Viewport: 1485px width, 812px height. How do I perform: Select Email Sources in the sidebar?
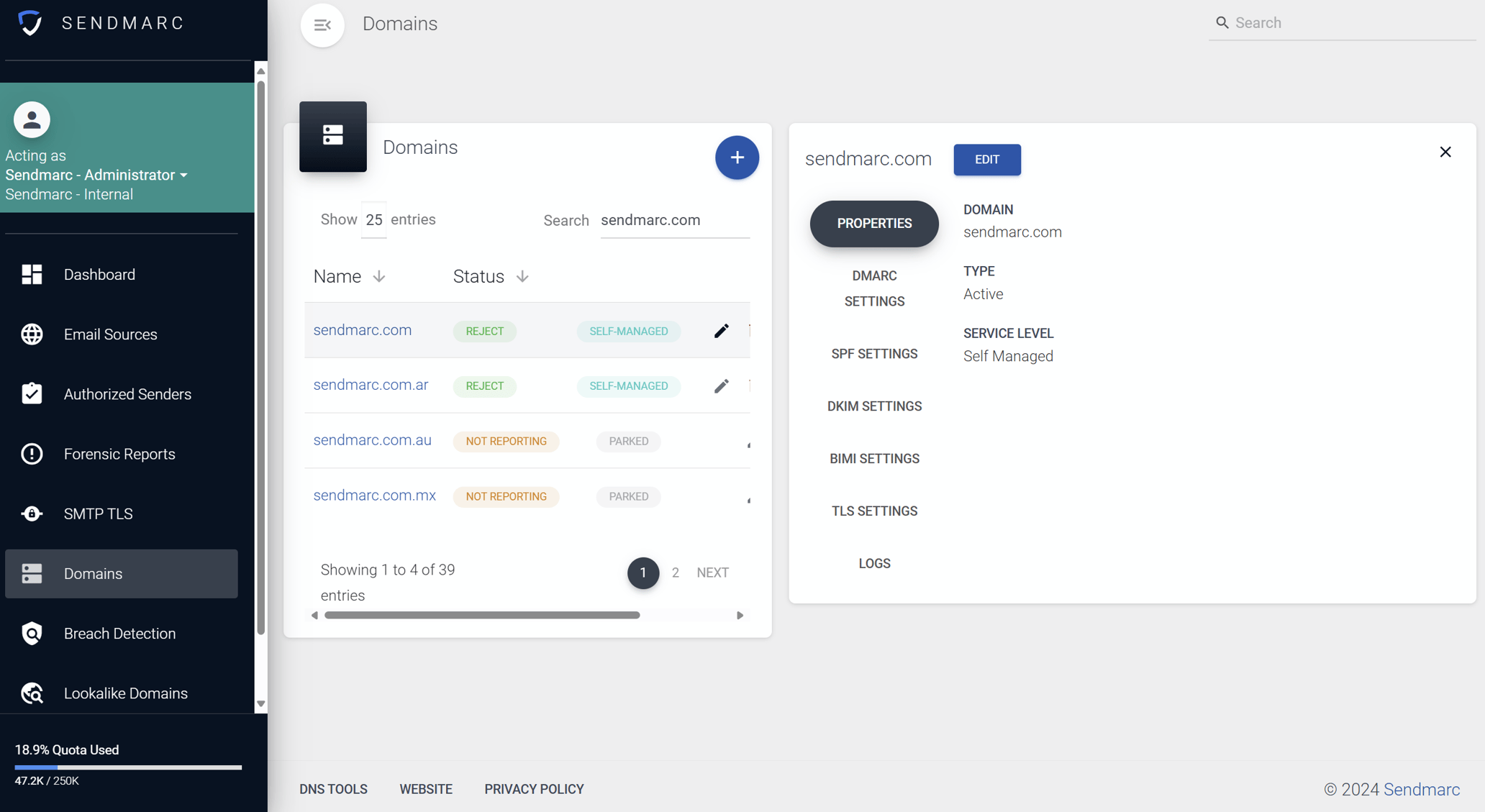tap(110, 334)
